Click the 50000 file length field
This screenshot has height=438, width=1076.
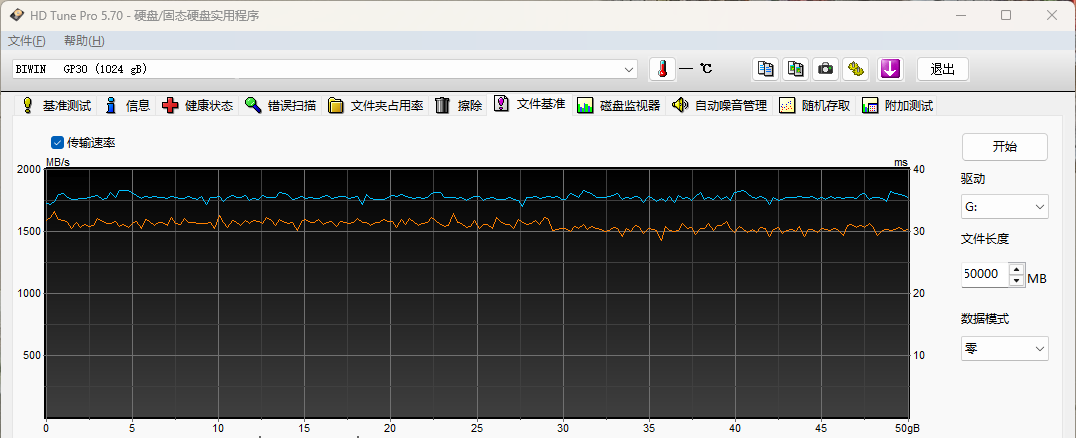(985, 275)
